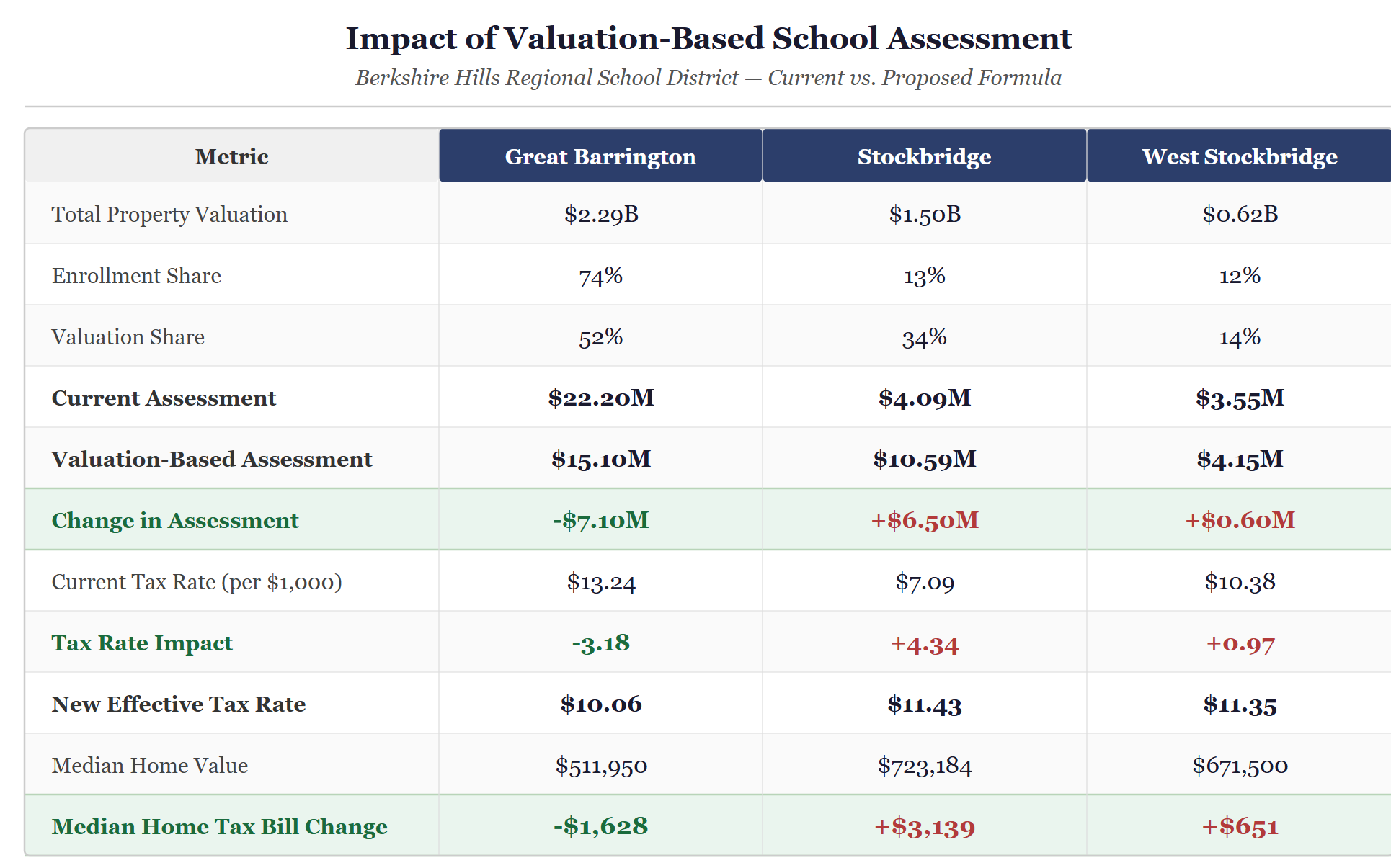Select Great Barrington's 52% valuation share
Image resolution: width=1391 pixels, height=868 pixels.
point(600,337)
